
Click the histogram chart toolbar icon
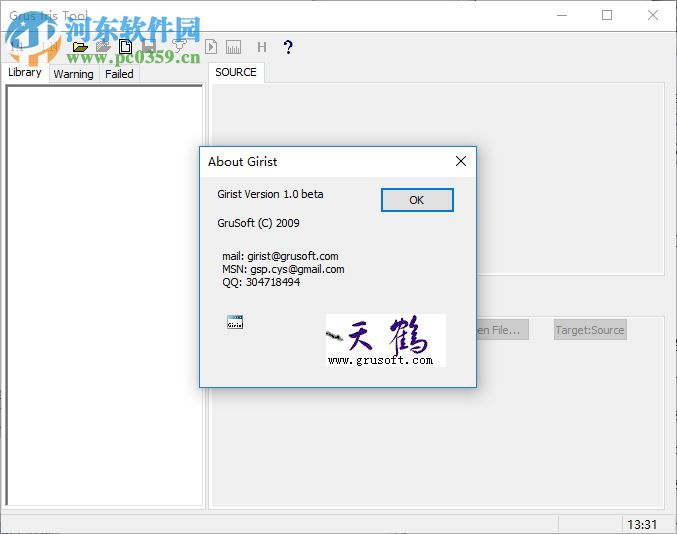(x=234, y=47)
